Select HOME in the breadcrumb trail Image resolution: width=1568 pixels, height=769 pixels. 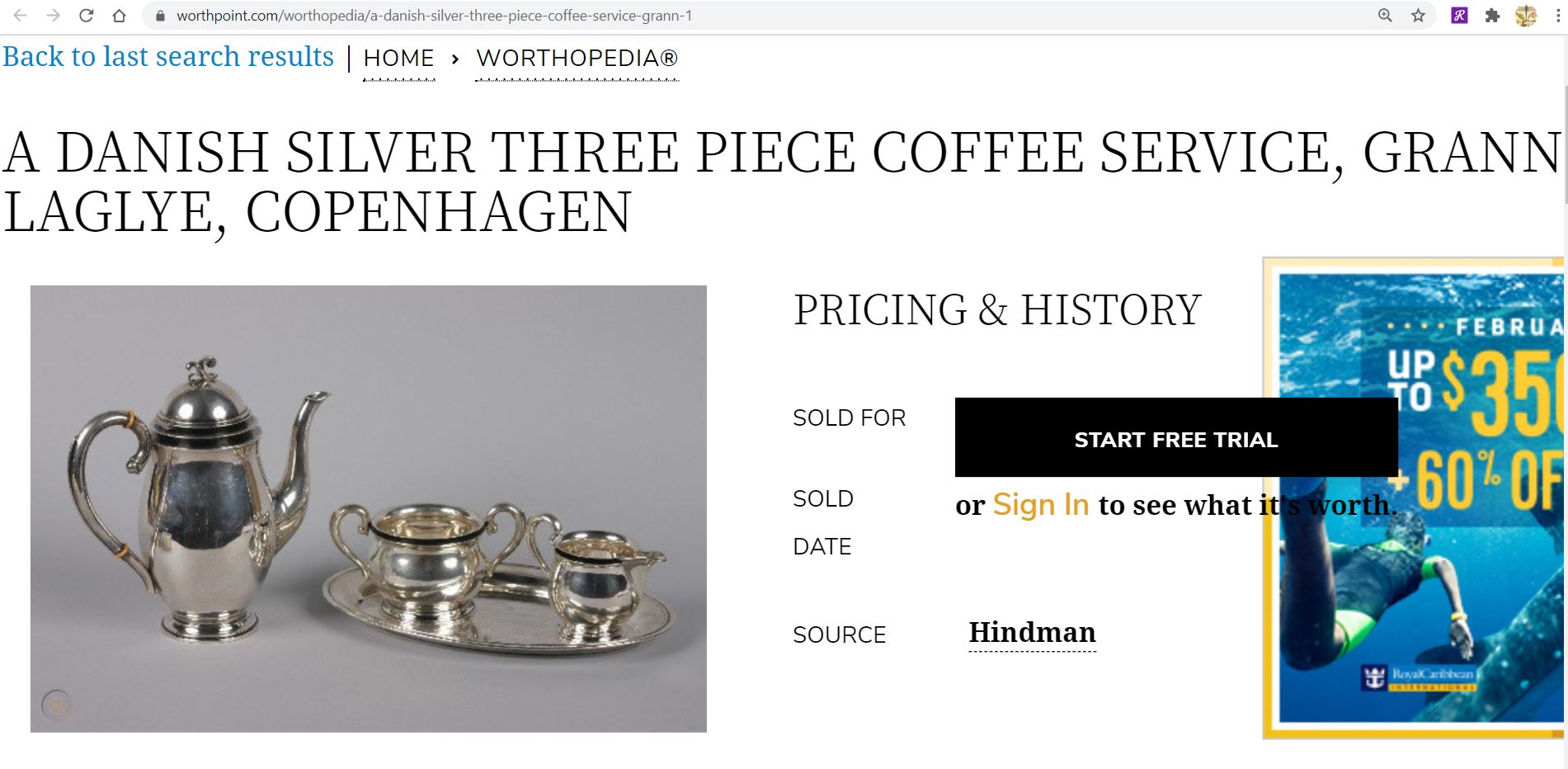point(399,58)
